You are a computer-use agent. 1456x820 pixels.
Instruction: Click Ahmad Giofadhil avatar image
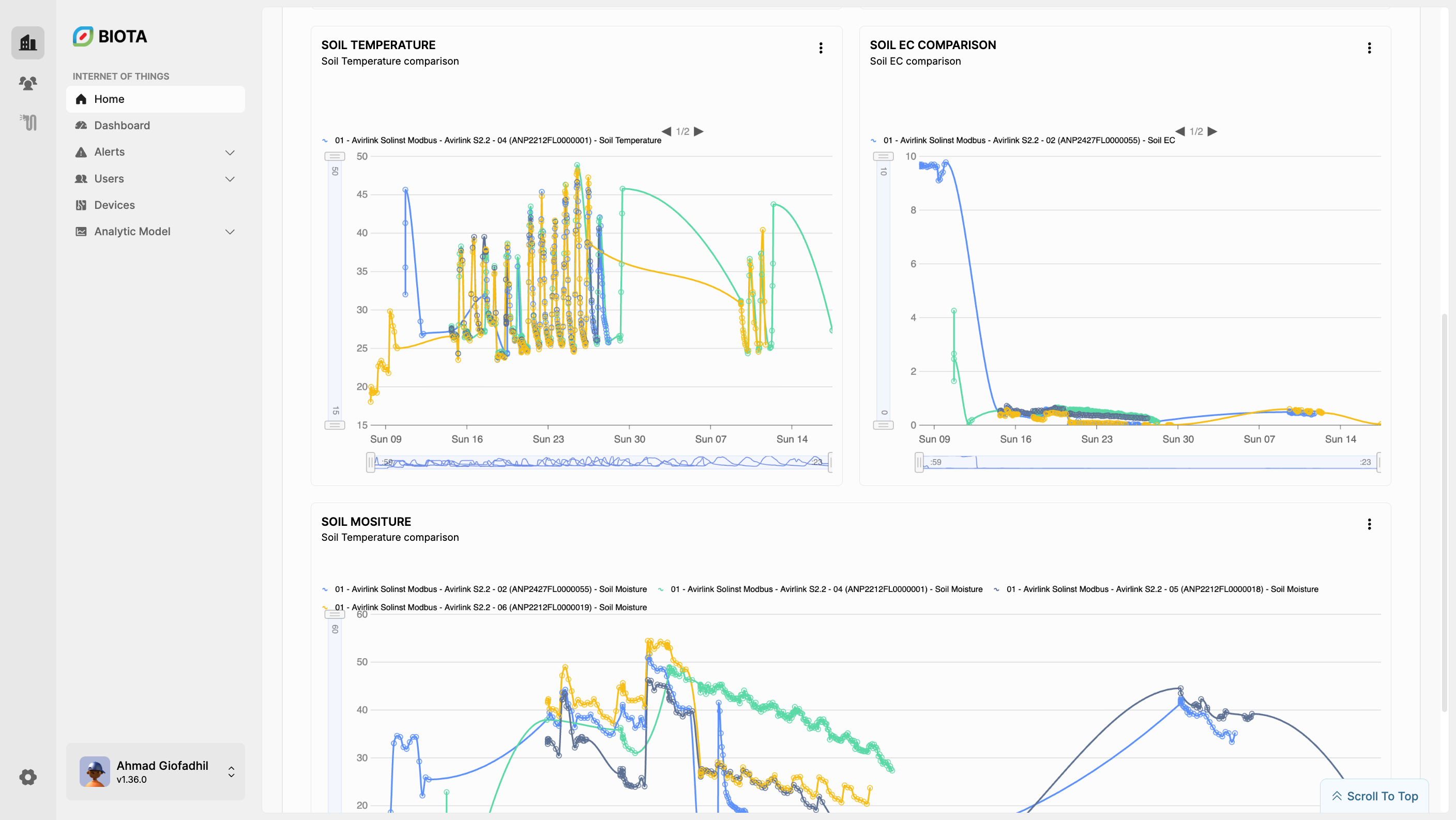pyautogui.click(x=95, y=771)
